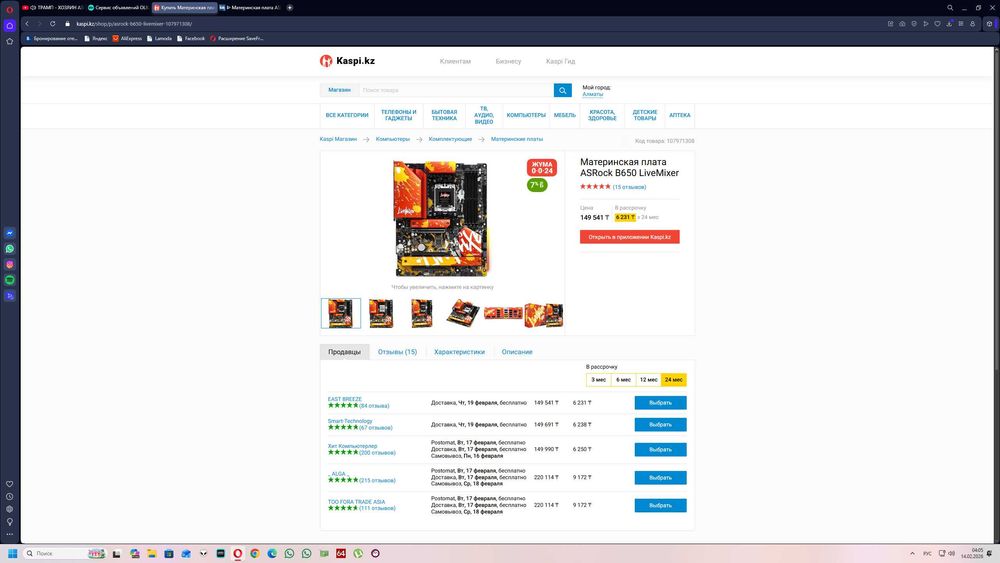Select 6 мес installment period
Screen dimensions: 1000x563
point(623,379)
